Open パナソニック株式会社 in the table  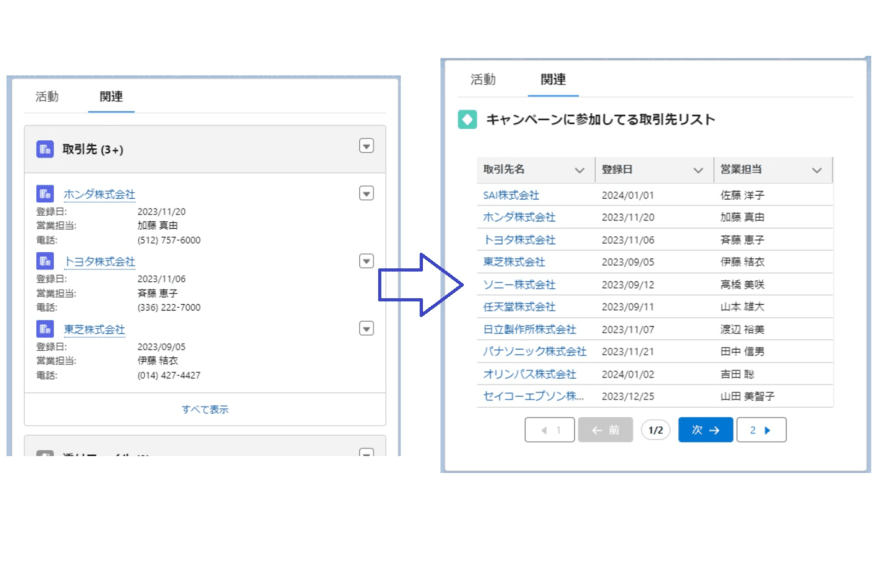[535, 352]
